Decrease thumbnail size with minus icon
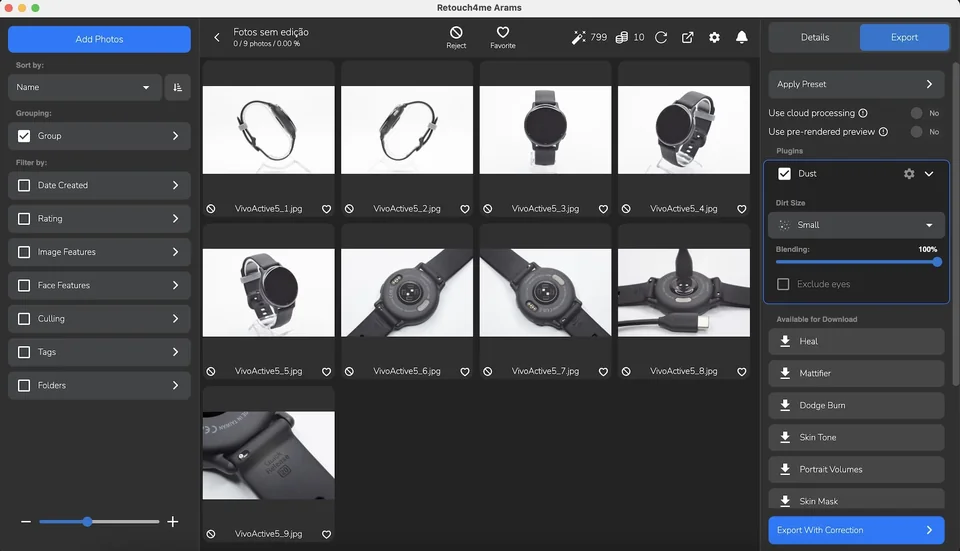 pyautogui.click(x=26, y=522)
